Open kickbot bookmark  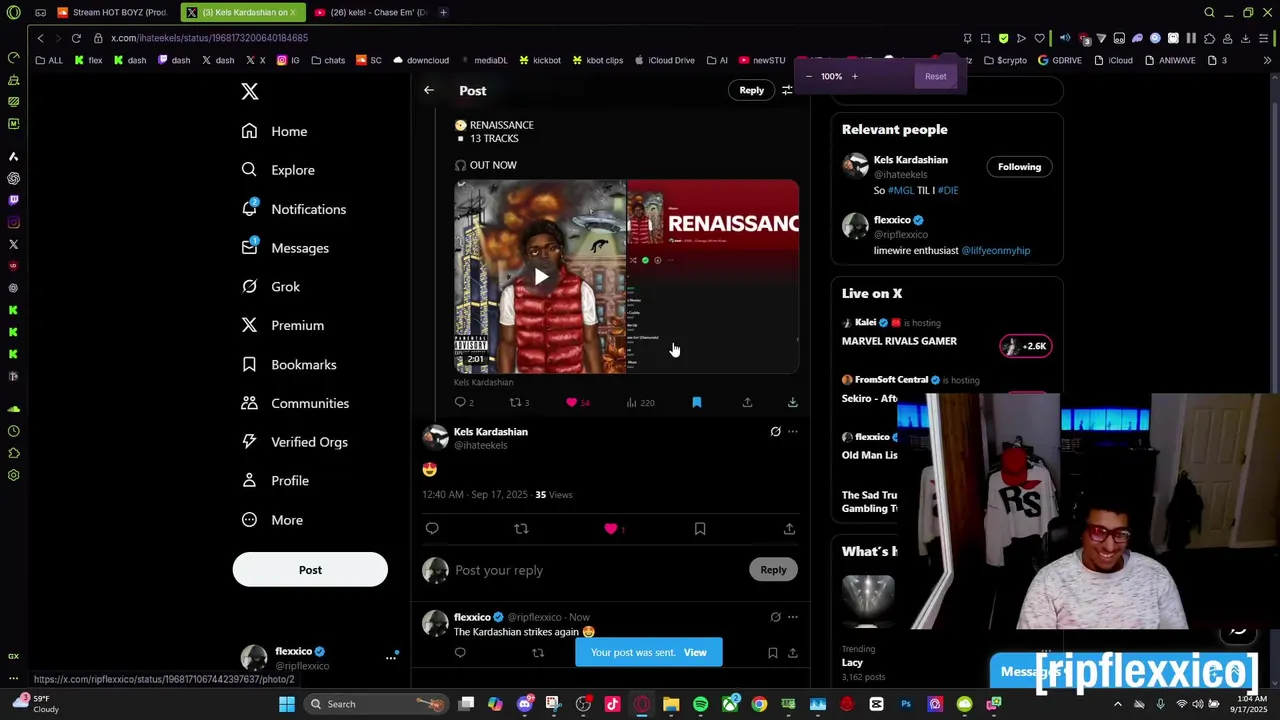[x=539, y=60]
